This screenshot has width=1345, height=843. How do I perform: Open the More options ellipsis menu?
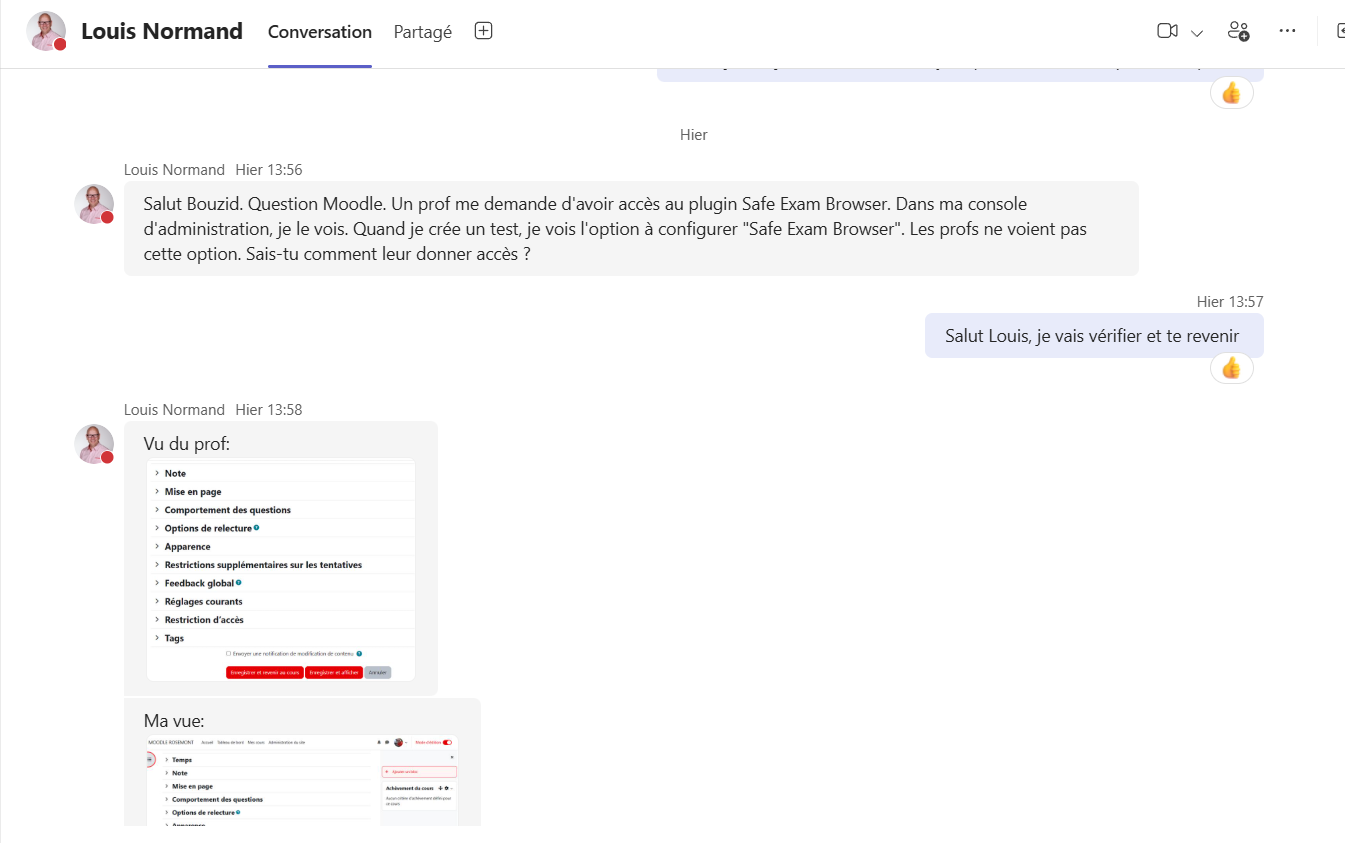(x=1287, y=31)
